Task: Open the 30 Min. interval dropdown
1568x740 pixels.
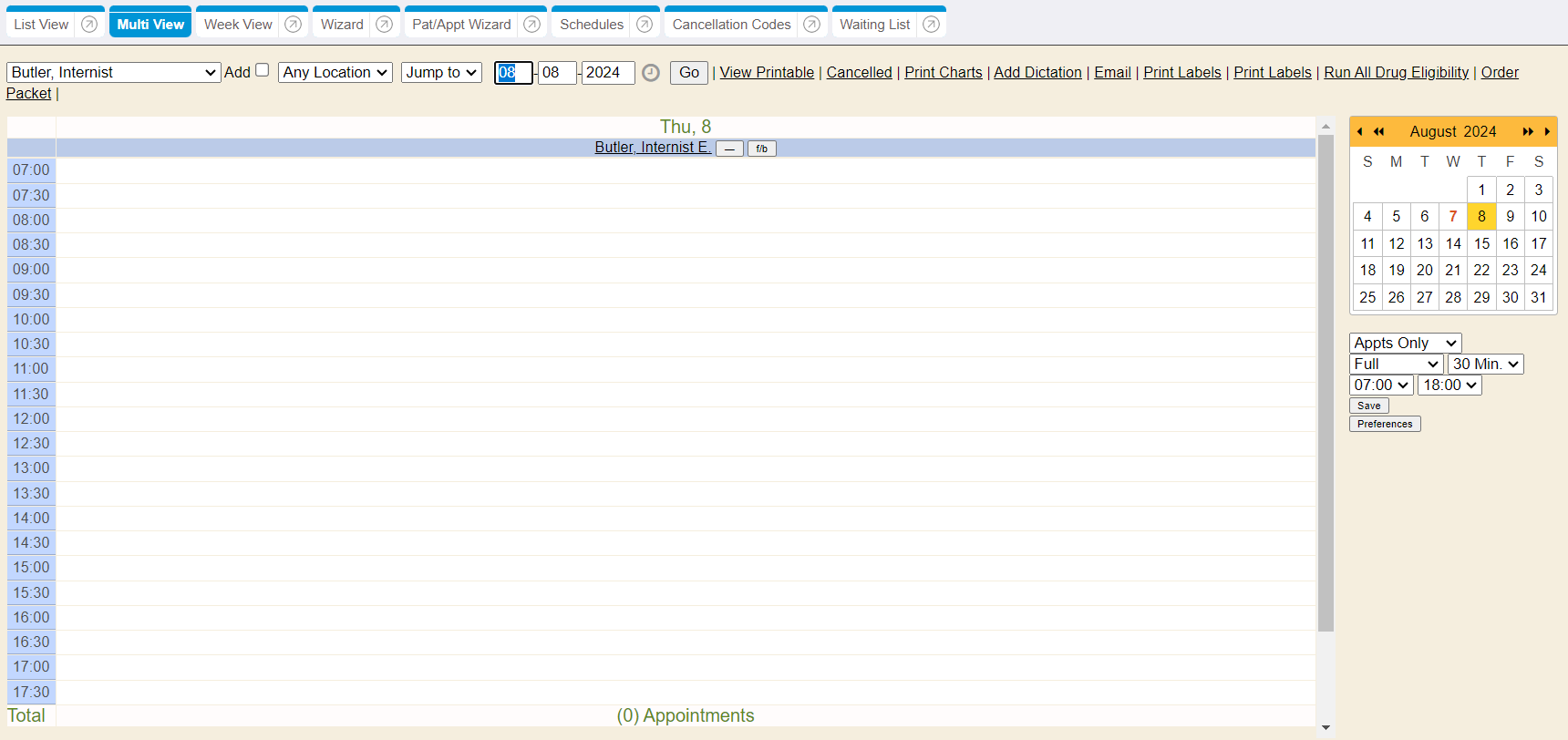Action: coord(1485,365)
